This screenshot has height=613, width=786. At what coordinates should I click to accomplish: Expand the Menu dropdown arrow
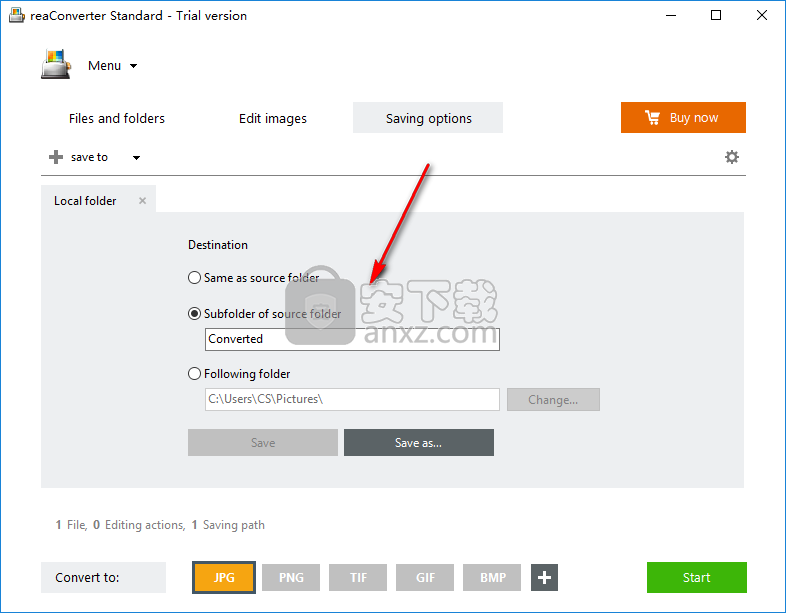[x=133, y=66]
